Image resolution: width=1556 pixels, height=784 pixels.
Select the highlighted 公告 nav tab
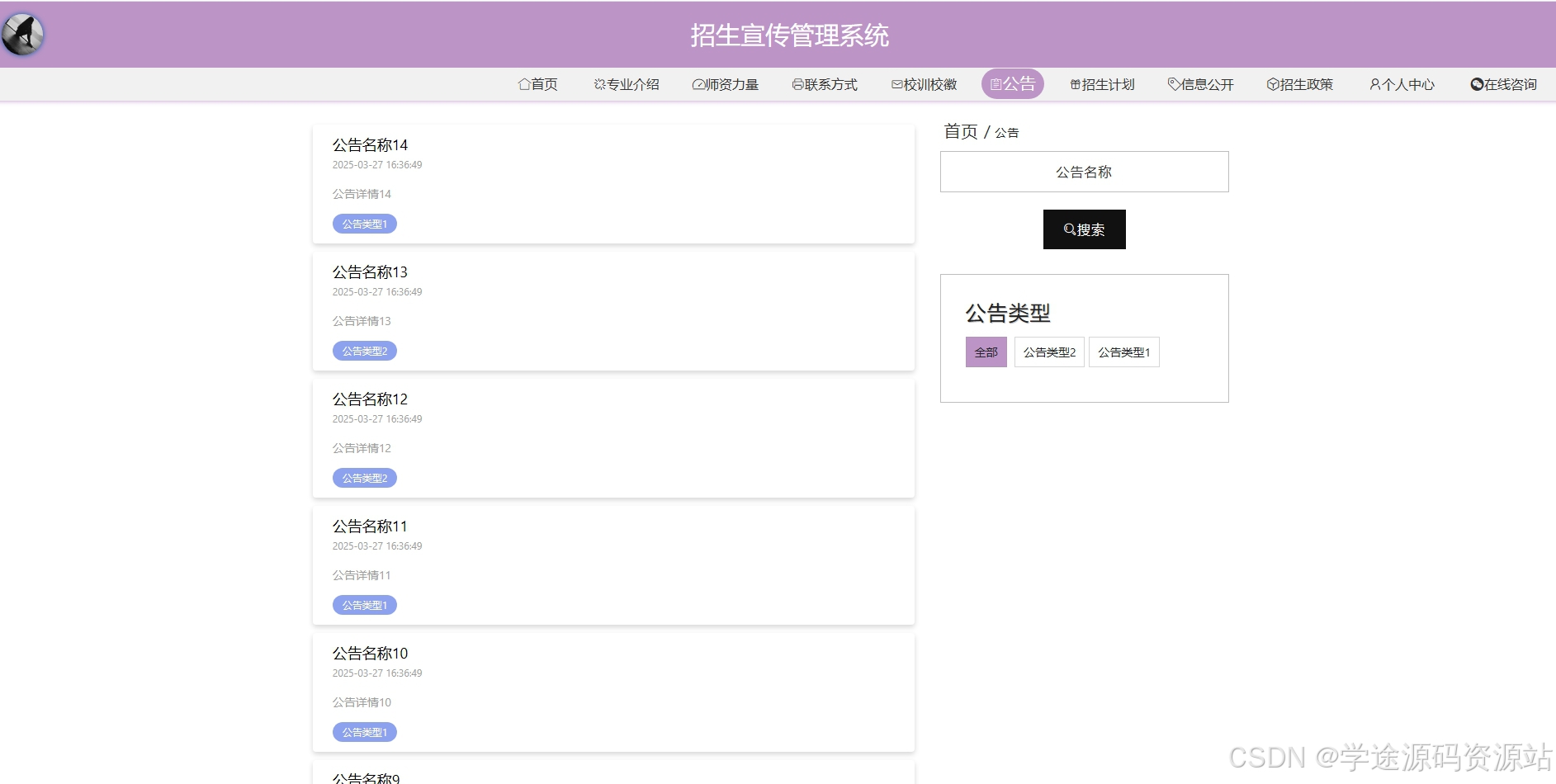pos(1013,84)
